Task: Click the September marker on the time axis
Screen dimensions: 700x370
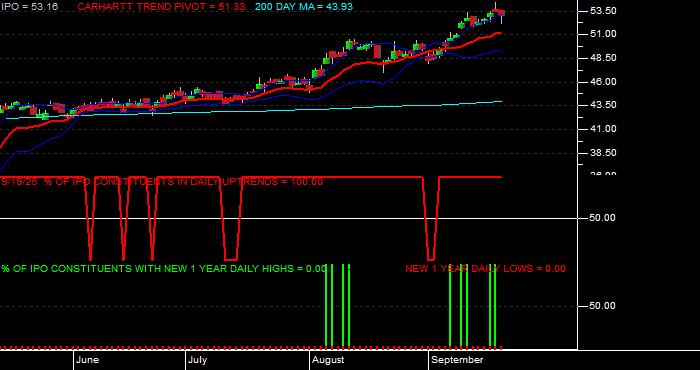Action: point(458,360)
